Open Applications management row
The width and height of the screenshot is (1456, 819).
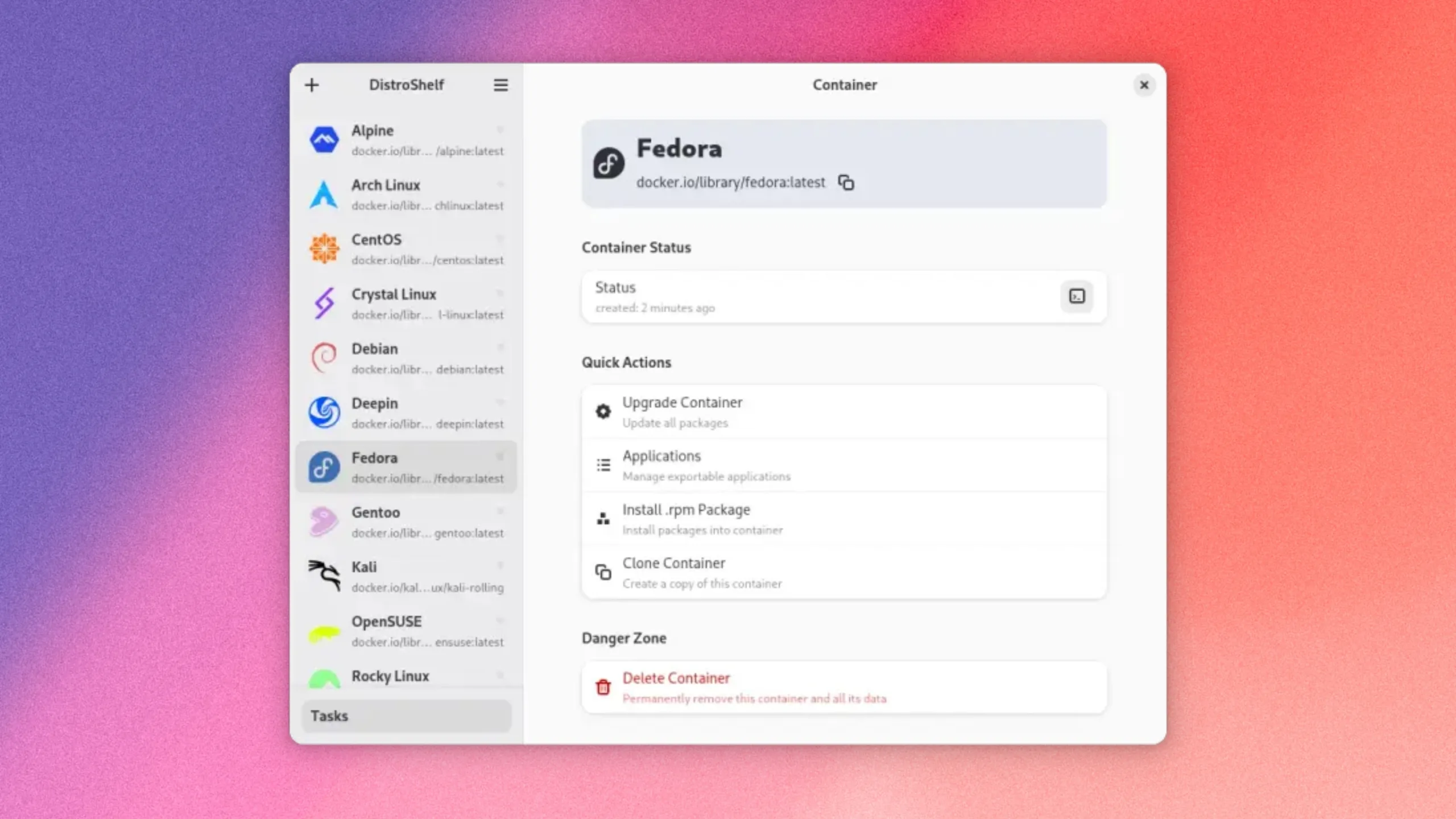click(x=844, y=465)
